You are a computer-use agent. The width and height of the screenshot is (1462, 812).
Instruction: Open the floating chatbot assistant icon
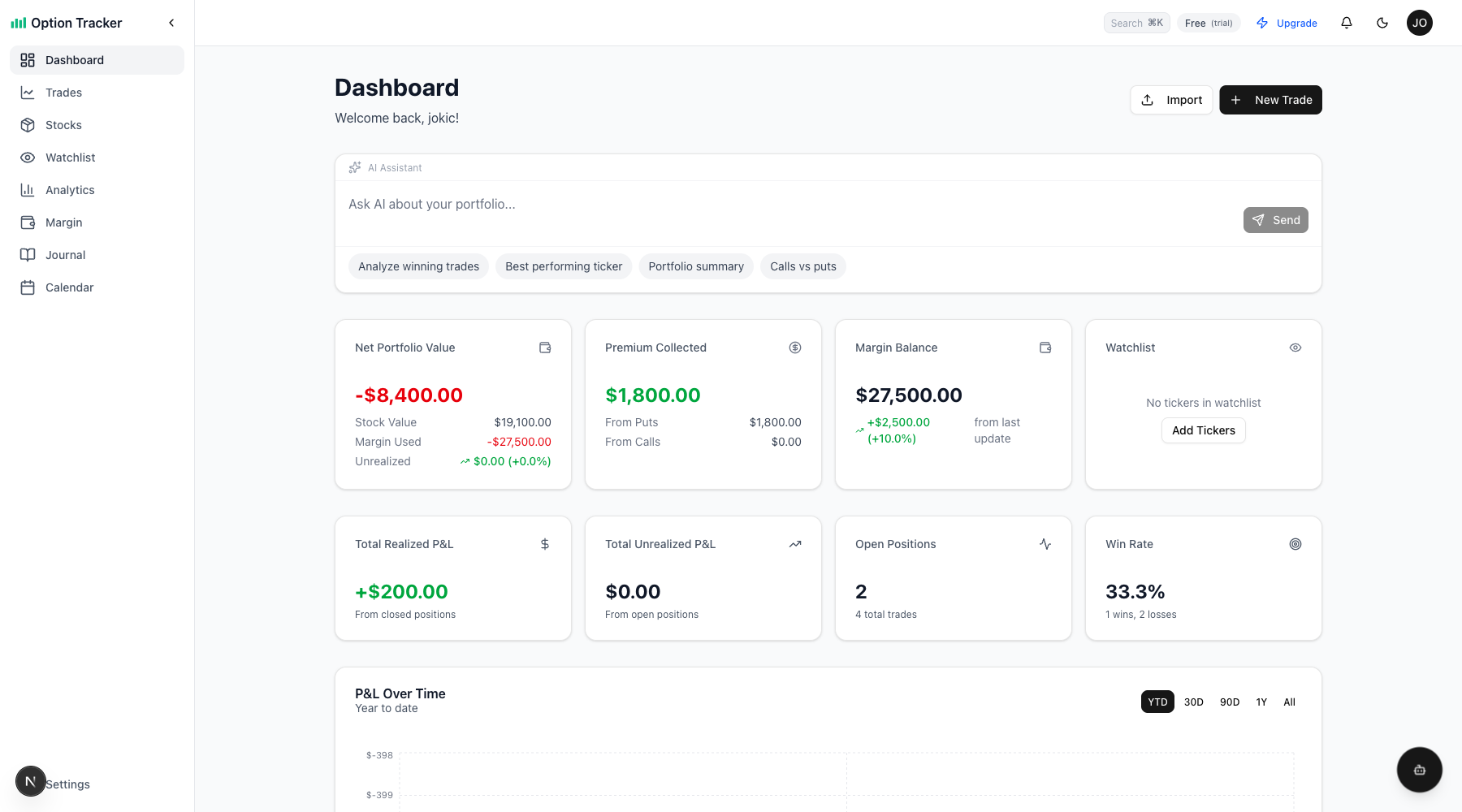1419,770
